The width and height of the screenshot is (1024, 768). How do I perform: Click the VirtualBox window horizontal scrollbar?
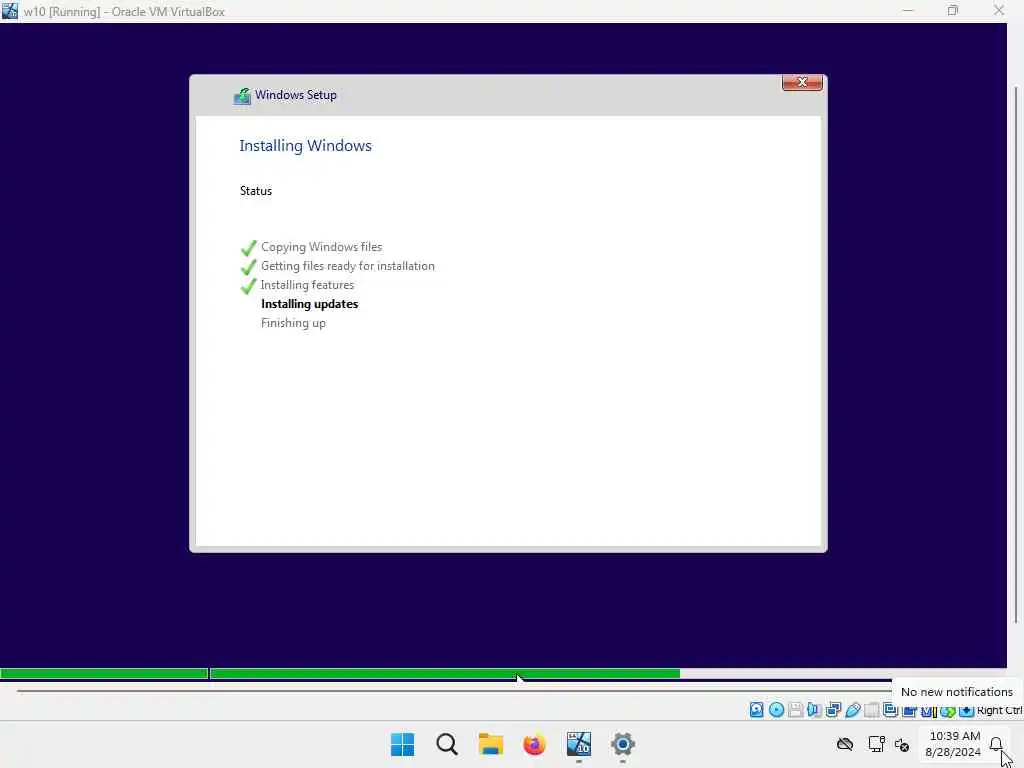(x=455, y=690)
